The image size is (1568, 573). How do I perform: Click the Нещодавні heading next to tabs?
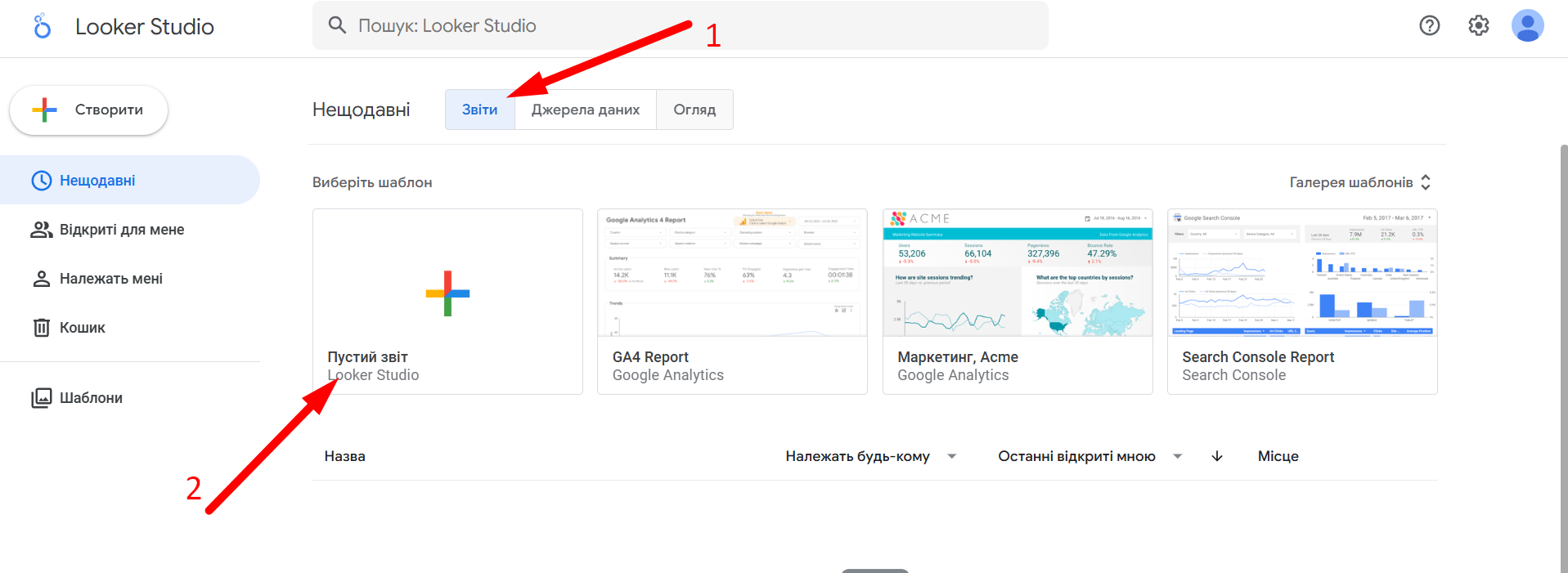361,110
